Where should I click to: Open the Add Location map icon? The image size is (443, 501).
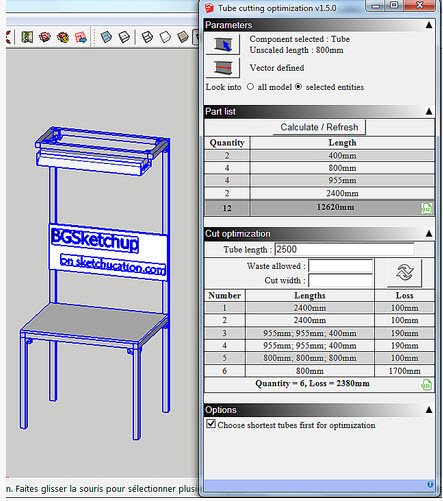click(27, 37)
